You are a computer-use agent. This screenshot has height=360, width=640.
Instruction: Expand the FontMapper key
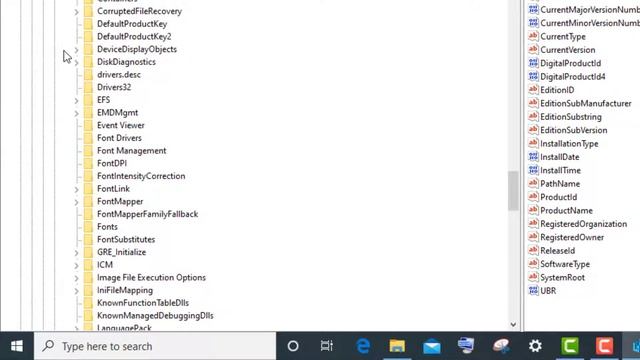(x=76, y=202)
